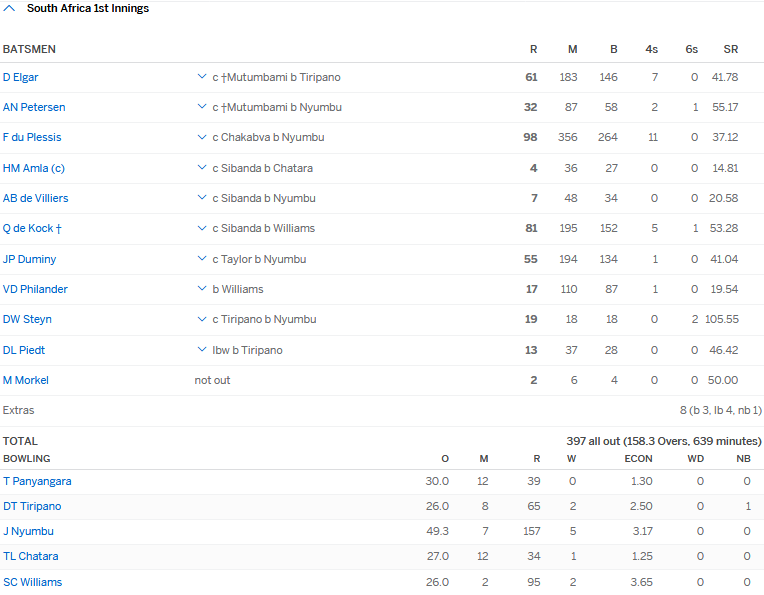764x595 pixels.
Task: Expand AB de Villiers dismissal chevron
Action: coord(202,198)
